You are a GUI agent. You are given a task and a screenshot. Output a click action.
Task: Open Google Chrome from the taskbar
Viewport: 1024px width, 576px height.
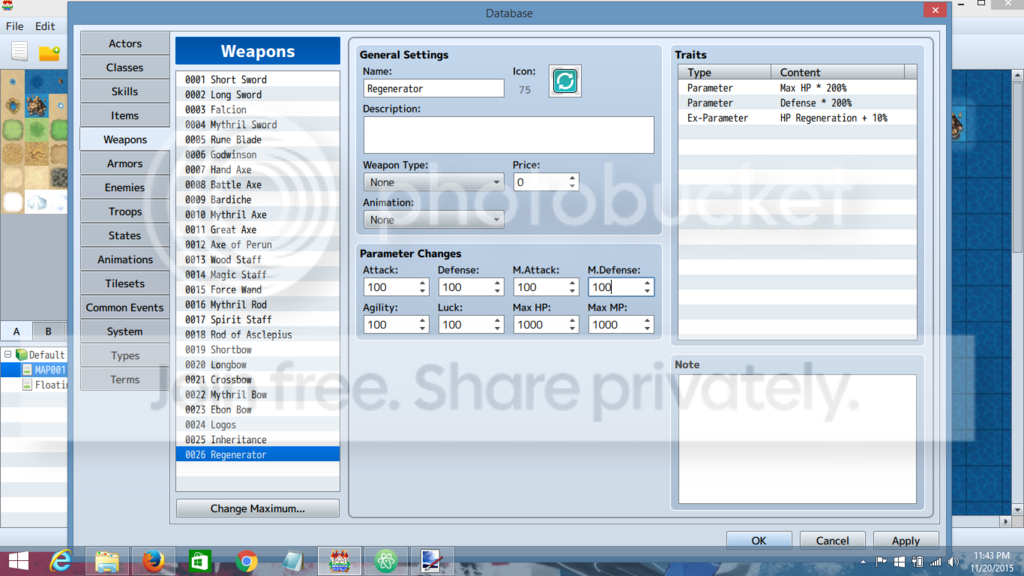pyautogui.click(x=246, y=561)
